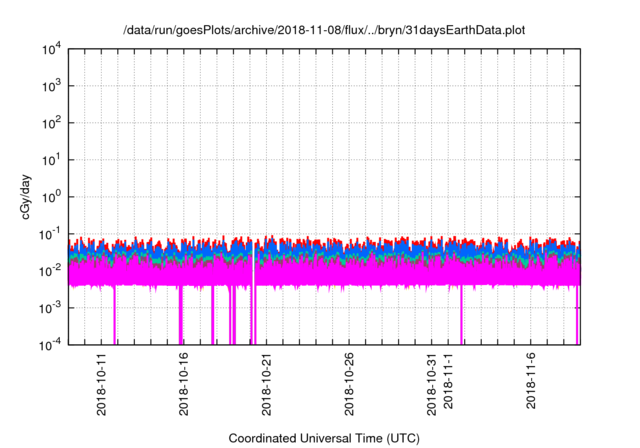
Task: Click the 2018-11-1 date label
Action: pyautogui.click(x=448, y=381)
